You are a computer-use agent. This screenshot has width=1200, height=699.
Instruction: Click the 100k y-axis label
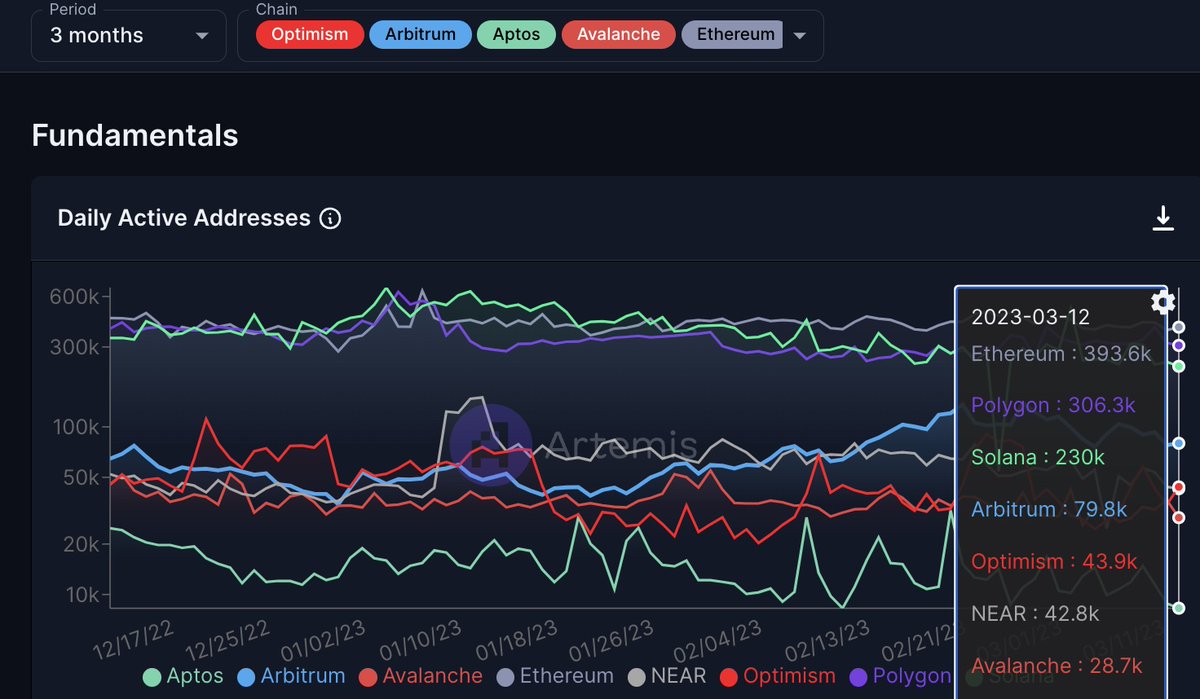click(x=74, y=427)
